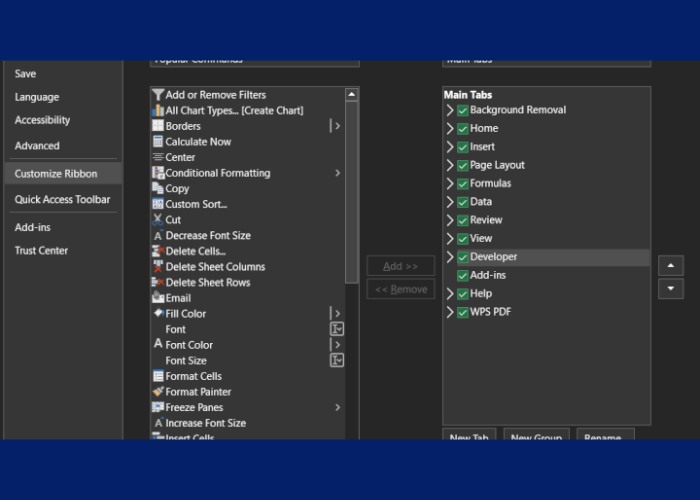Select the Delete Cells icon

pos(158,251)
